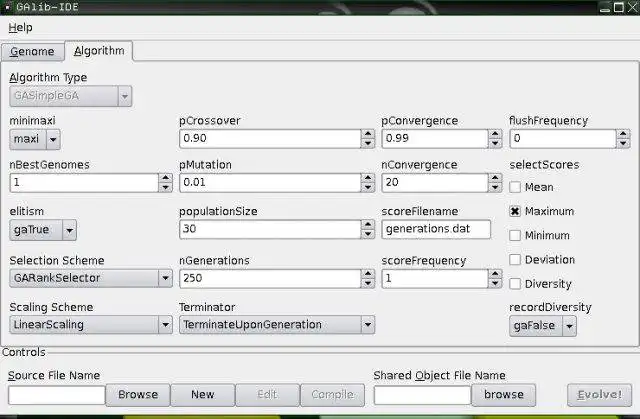Image resolution: width=640 pixels, height=419 pixels.
Task: Increase pConvergence with the up arrow
Action: (495, 134)
